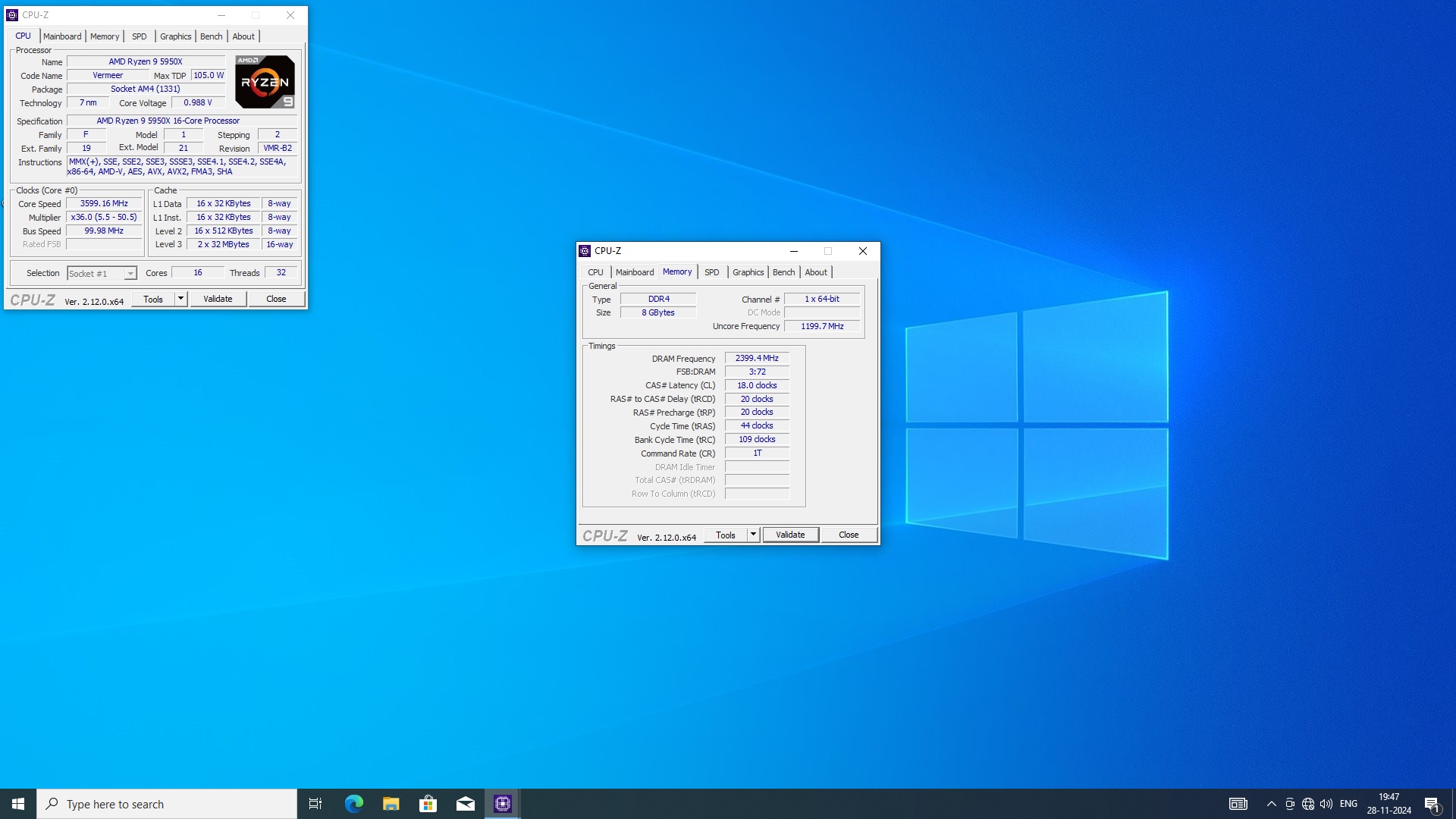The height and width of the screenshot is (819, 1456).
Task: Click the DRAM Frequency value 2399.4 MHz
Action: 757,358
